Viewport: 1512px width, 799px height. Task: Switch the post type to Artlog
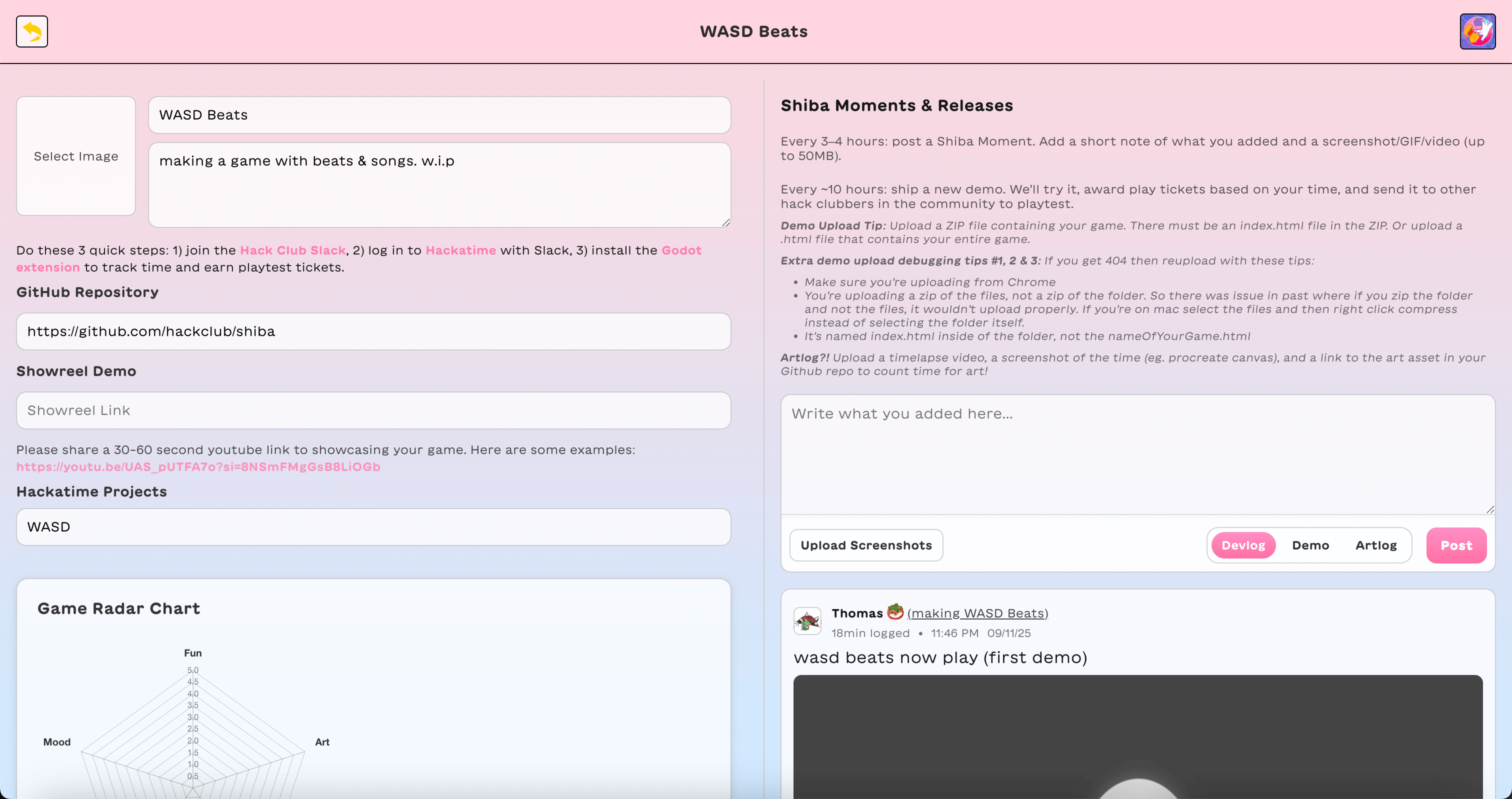coord(1375,545)
